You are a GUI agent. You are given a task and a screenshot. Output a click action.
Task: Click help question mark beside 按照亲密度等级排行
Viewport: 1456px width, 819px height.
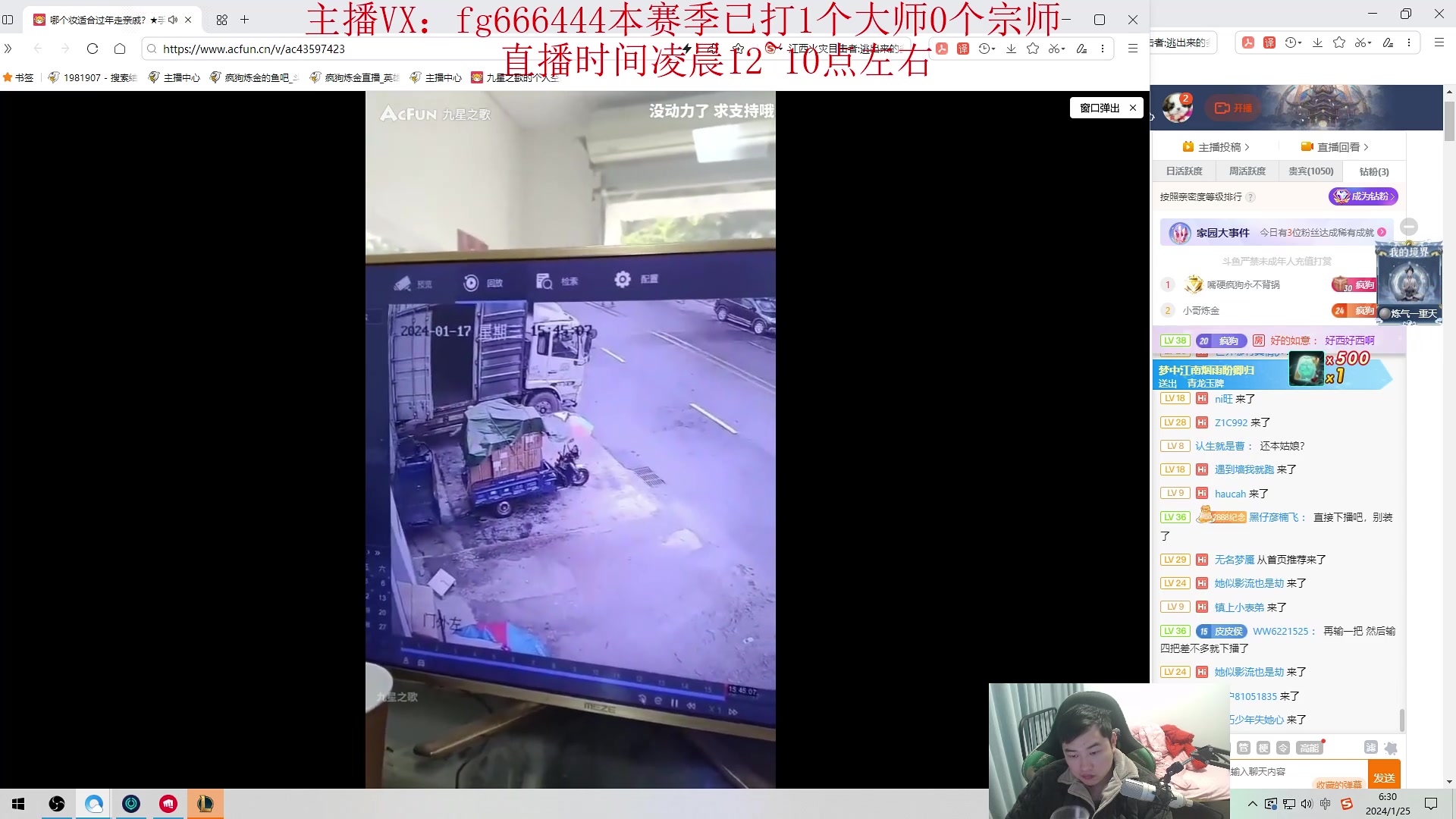point(1250,197)
